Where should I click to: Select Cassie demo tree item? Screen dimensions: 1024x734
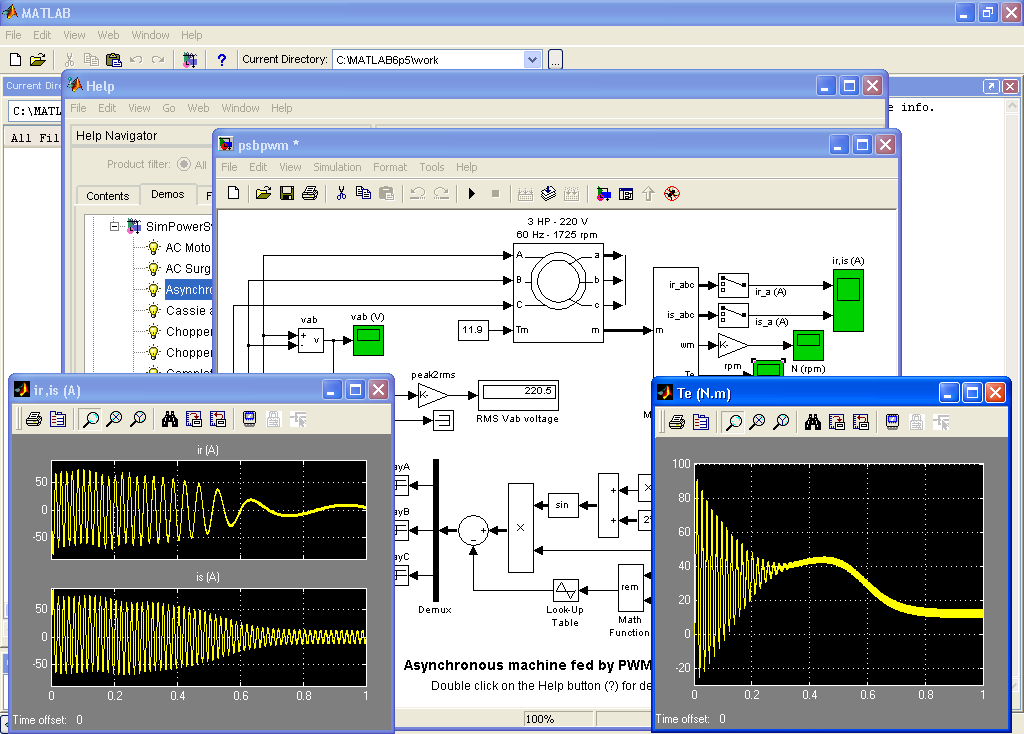tap(189, 310)
